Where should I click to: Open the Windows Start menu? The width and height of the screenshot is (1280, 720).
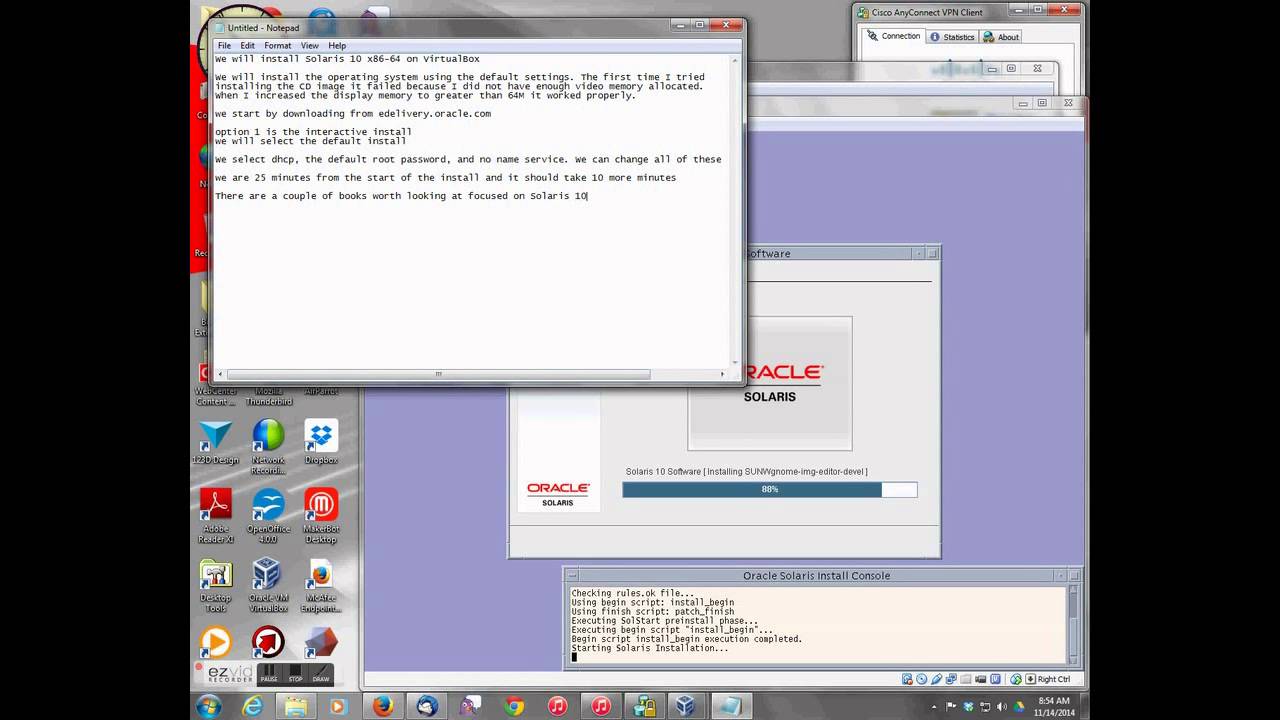point(209,706)
